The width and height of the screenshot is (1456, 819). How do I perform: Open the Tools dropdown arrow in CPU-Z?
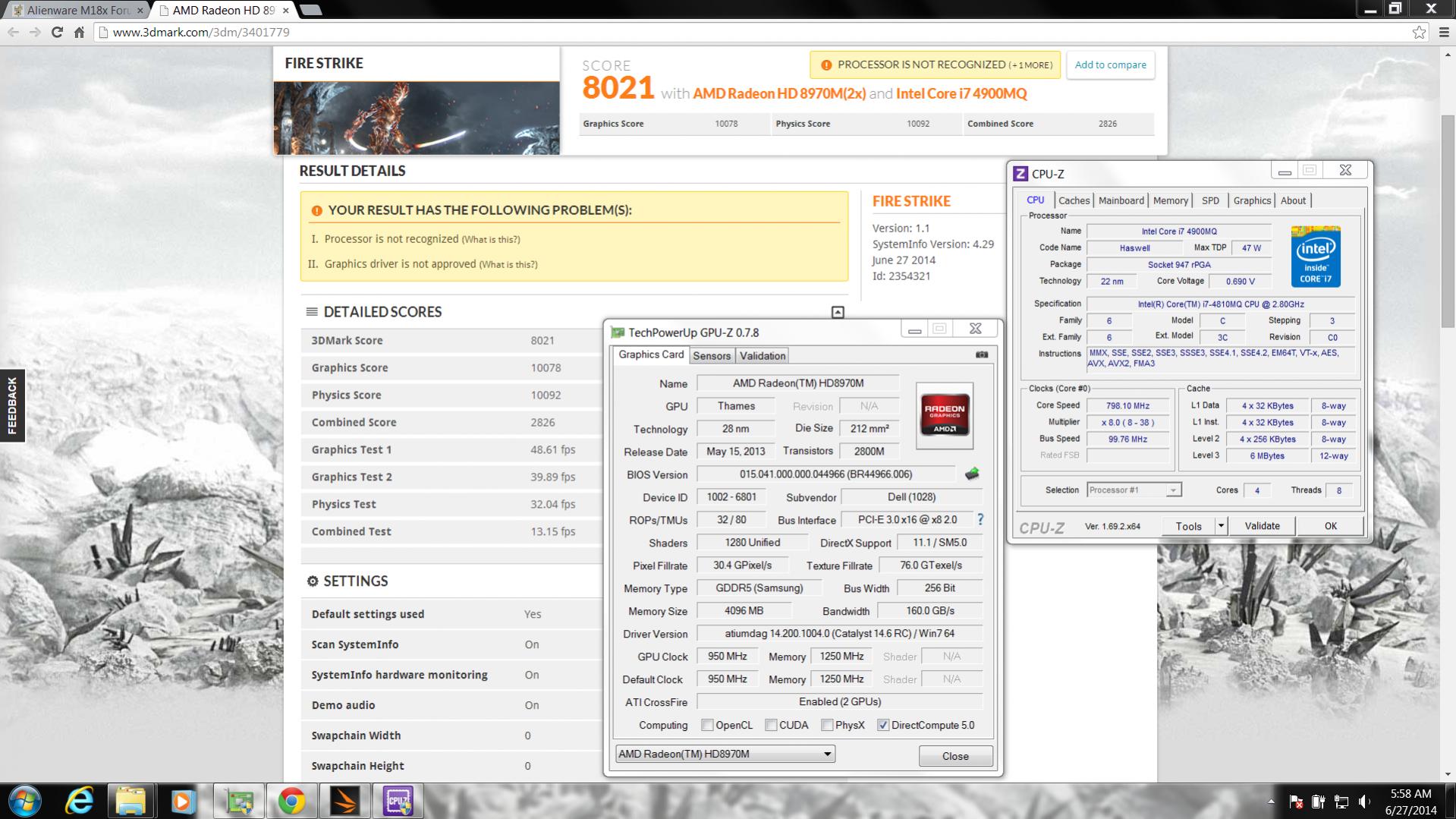click(x=1221, y=525)
